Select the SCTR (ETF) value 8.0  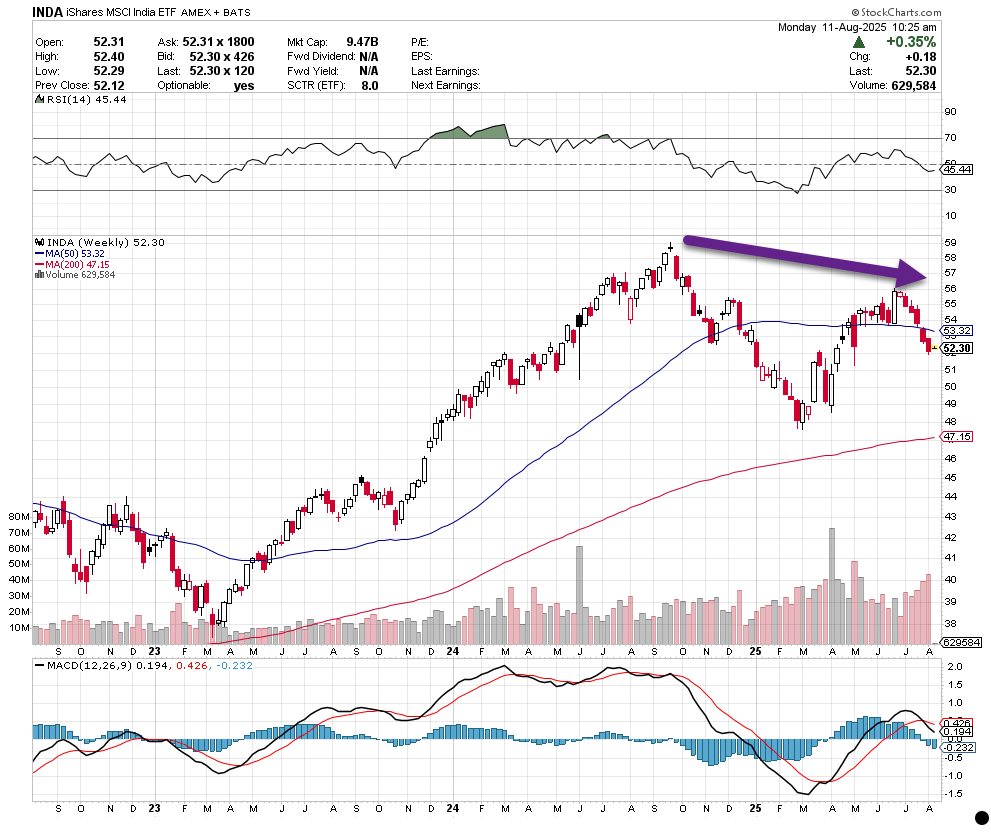370,85
